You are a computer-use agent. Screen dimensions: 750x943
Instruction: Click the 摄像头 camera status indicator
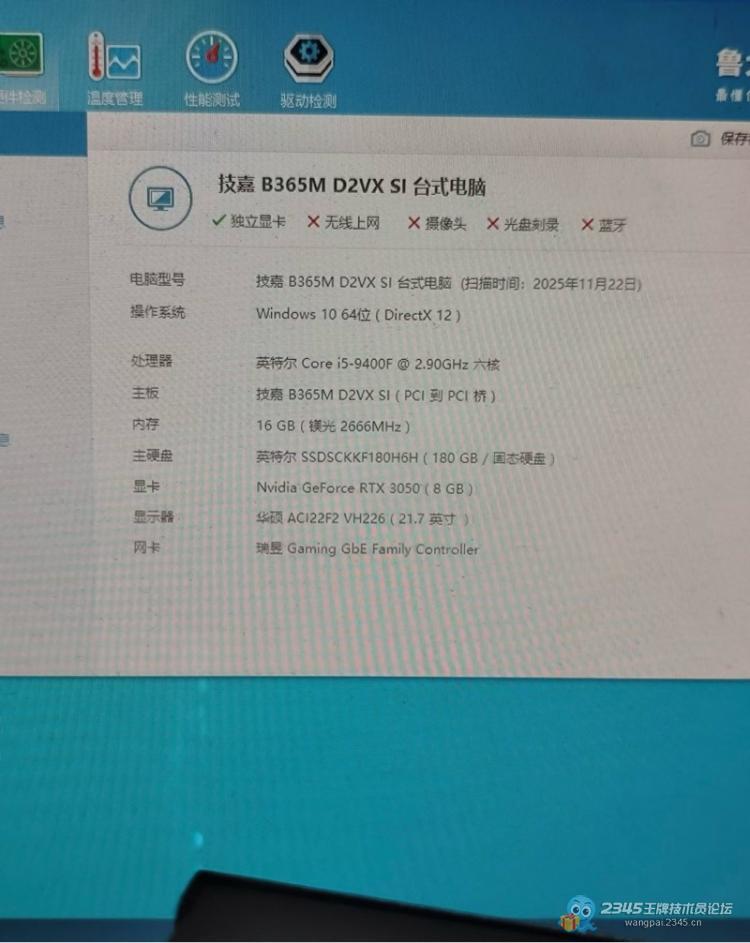coord(437,224)
